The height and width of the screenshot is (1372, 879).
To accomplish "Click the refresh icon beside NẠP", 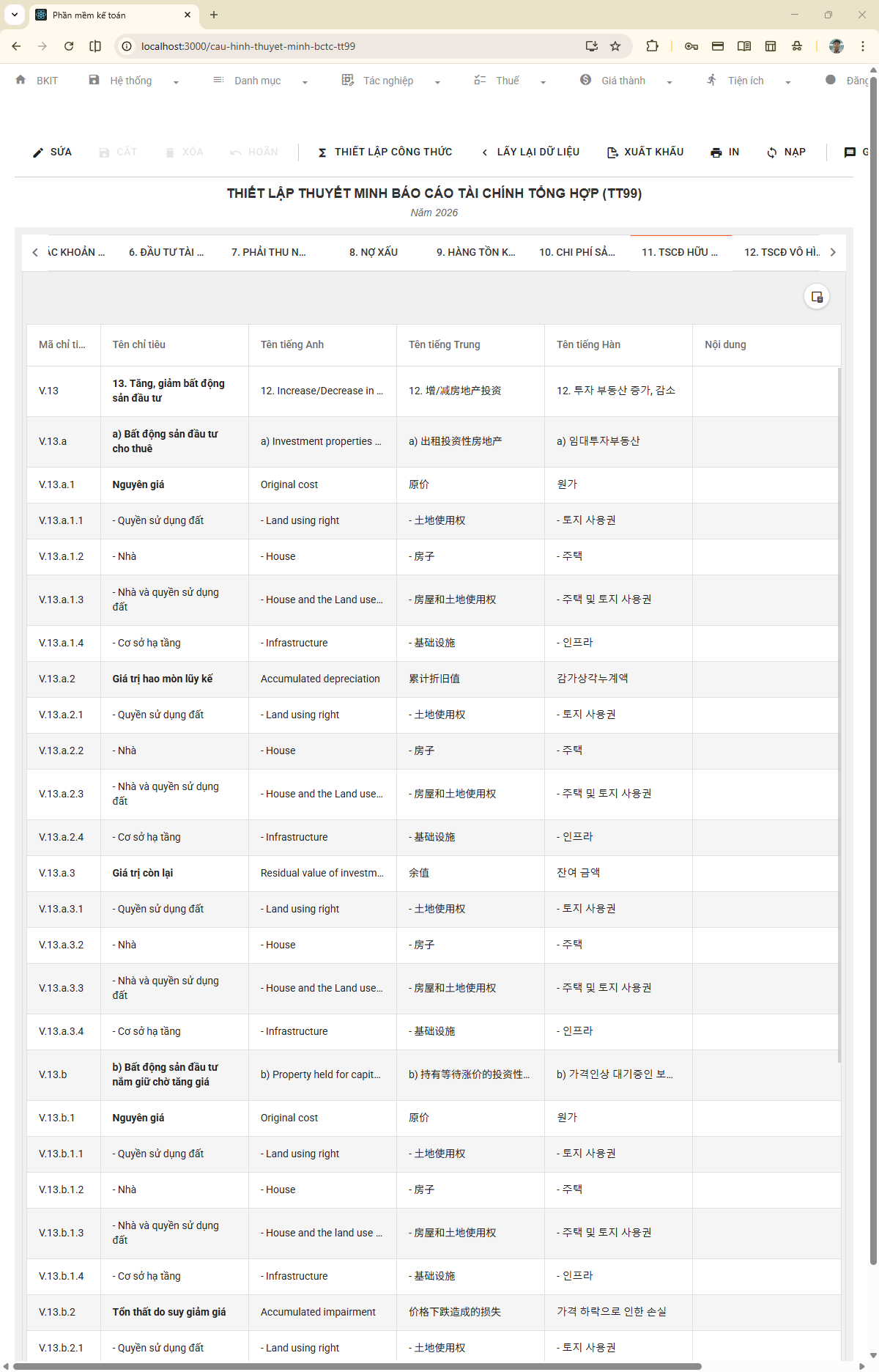I will 772,152.
